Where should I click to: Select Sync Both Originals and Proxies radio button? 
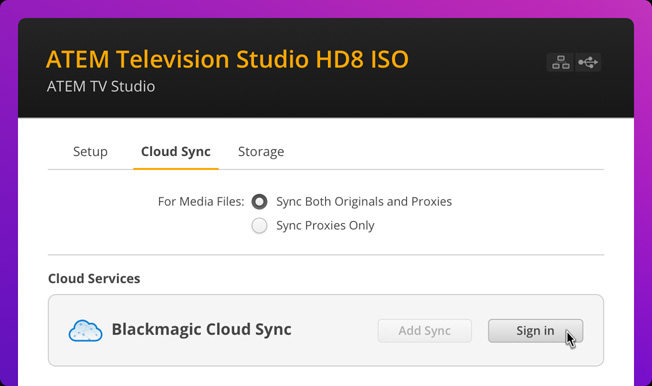pos(259,202)
